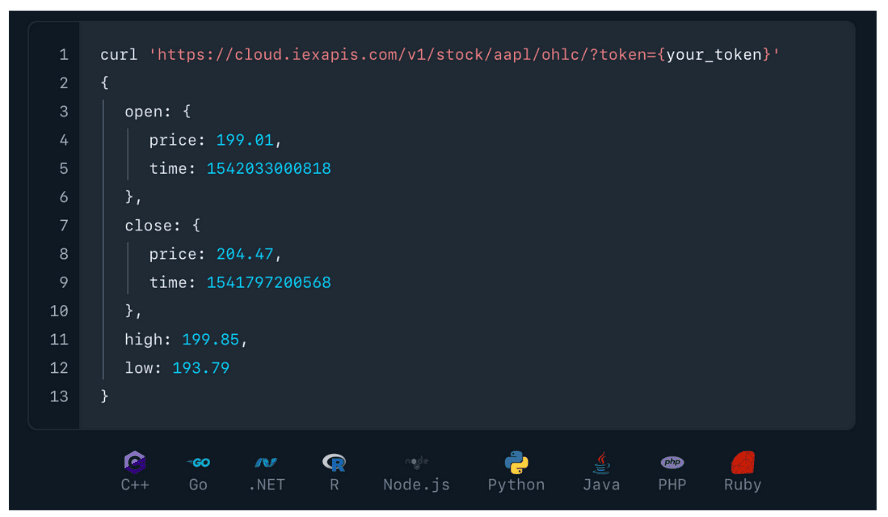Click the Java coffee cup icon
The height and width of the screenshot is (517, 888).
click(601, 462)
